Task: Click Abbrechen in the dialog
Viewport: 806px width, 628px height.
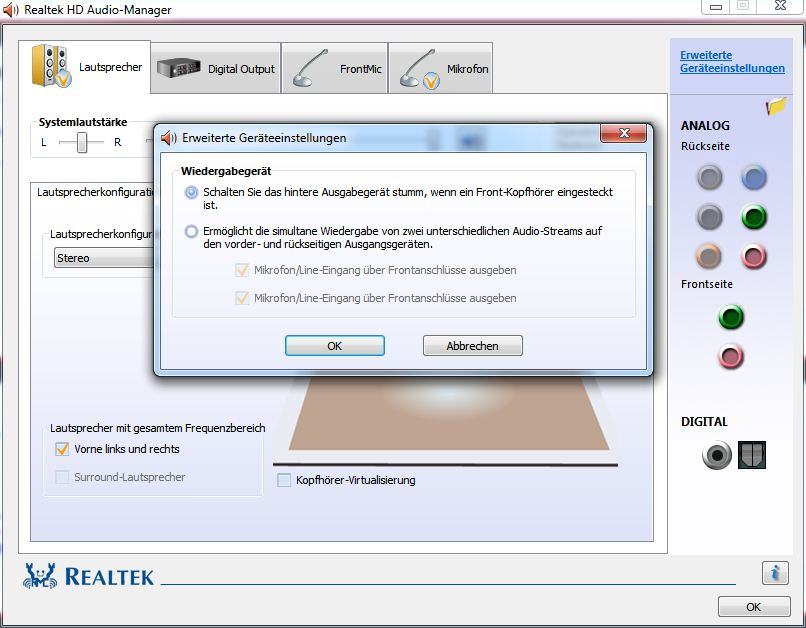Action: pos(472,346)
